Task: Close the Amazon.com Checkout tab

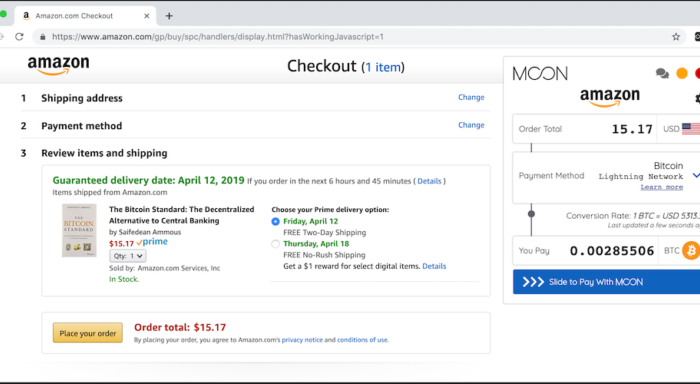Action: click(146, 16)
